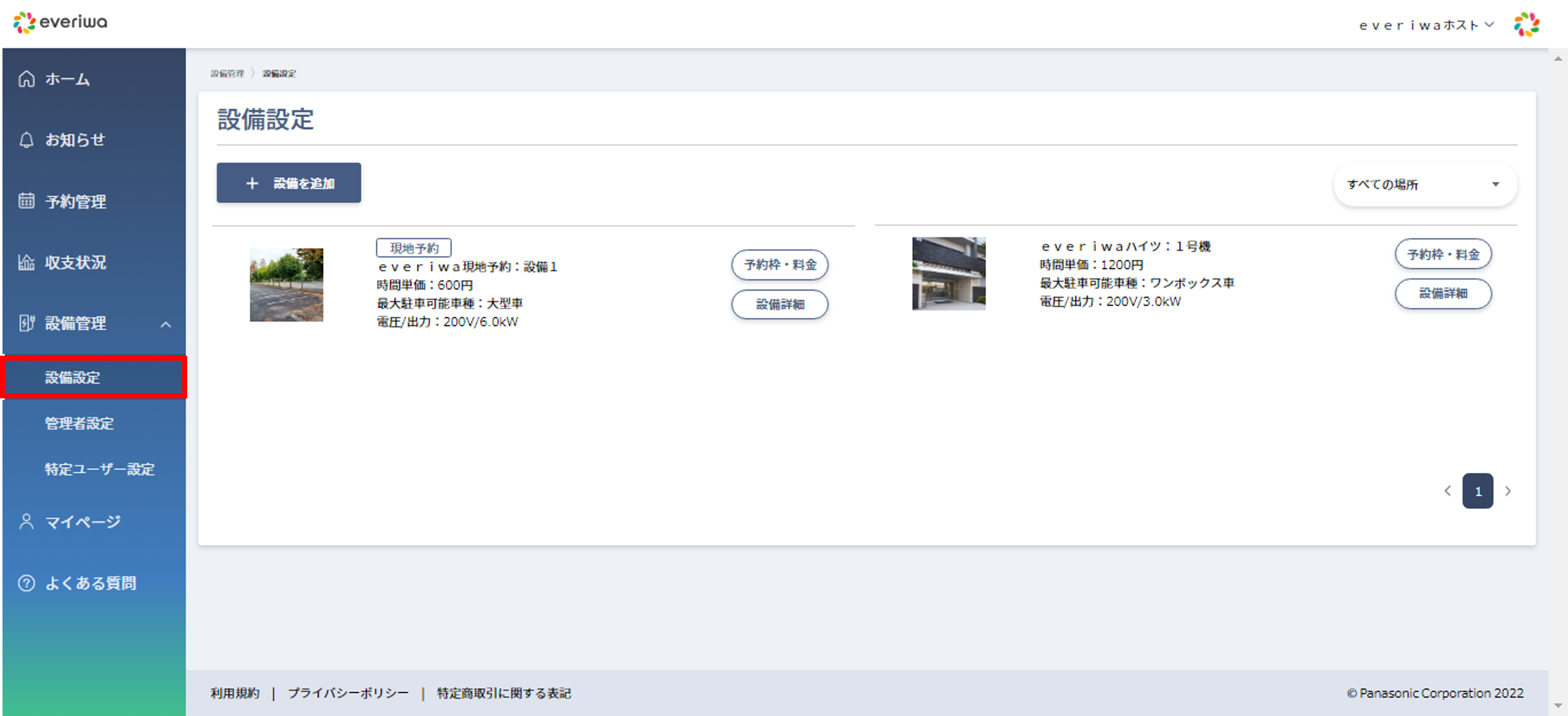
Task: Click the text 時間単価:1200円
Action: point(1091,265)
